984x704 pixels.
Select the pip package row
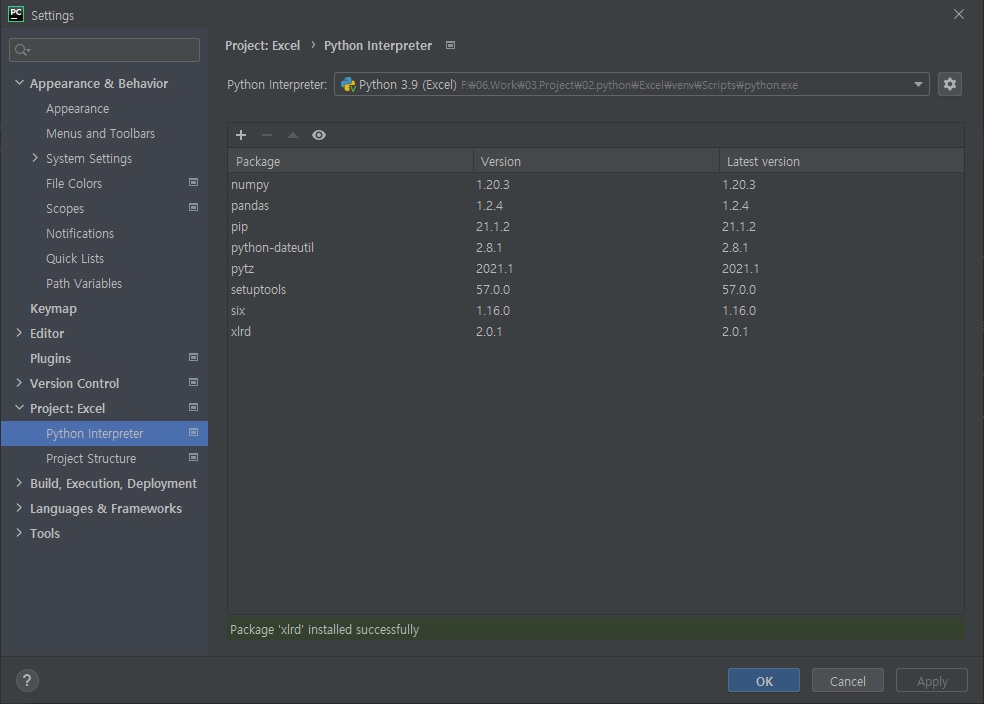596,227
